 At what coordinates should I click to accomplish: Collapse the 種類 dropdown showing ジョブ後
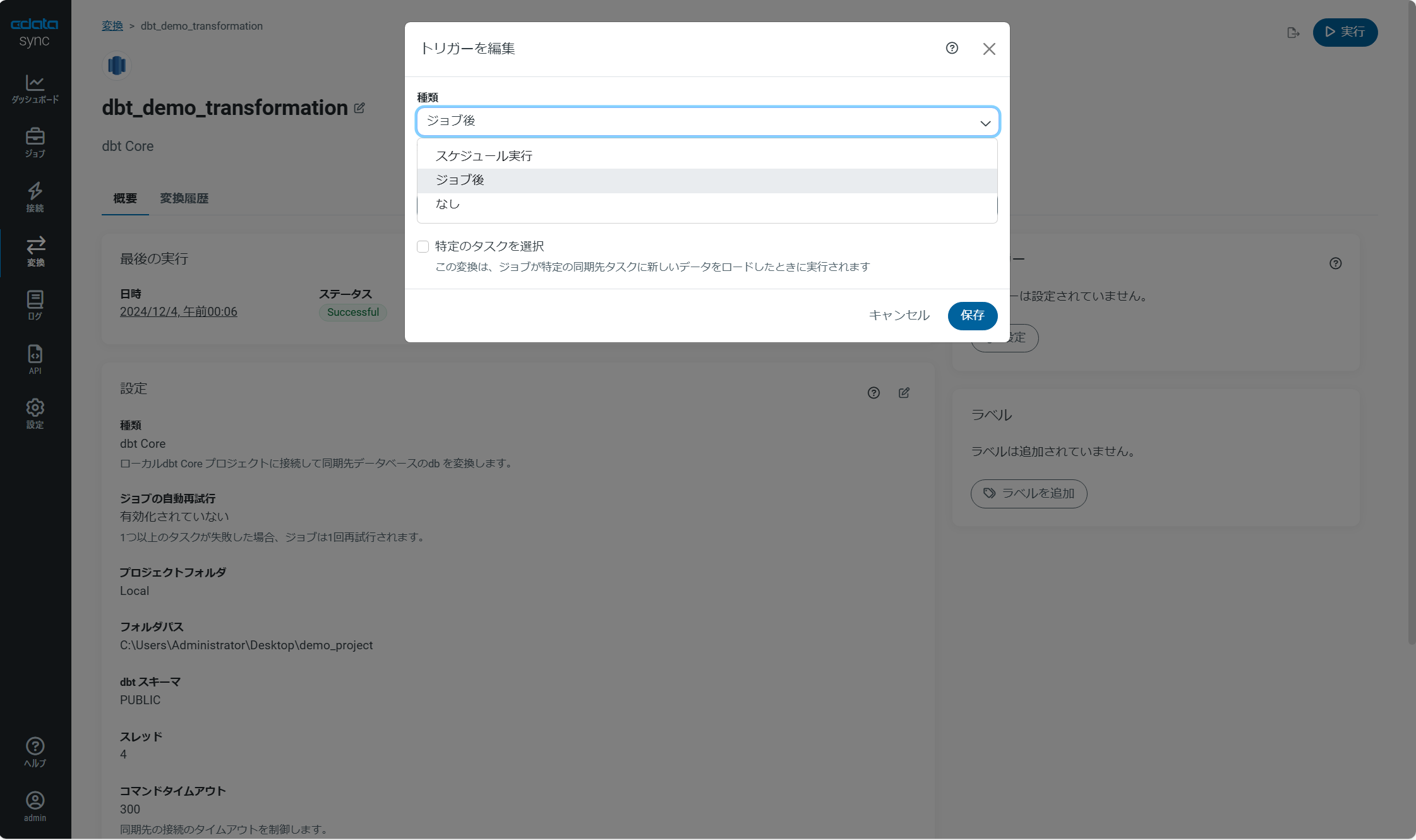[x=707, y=121]
